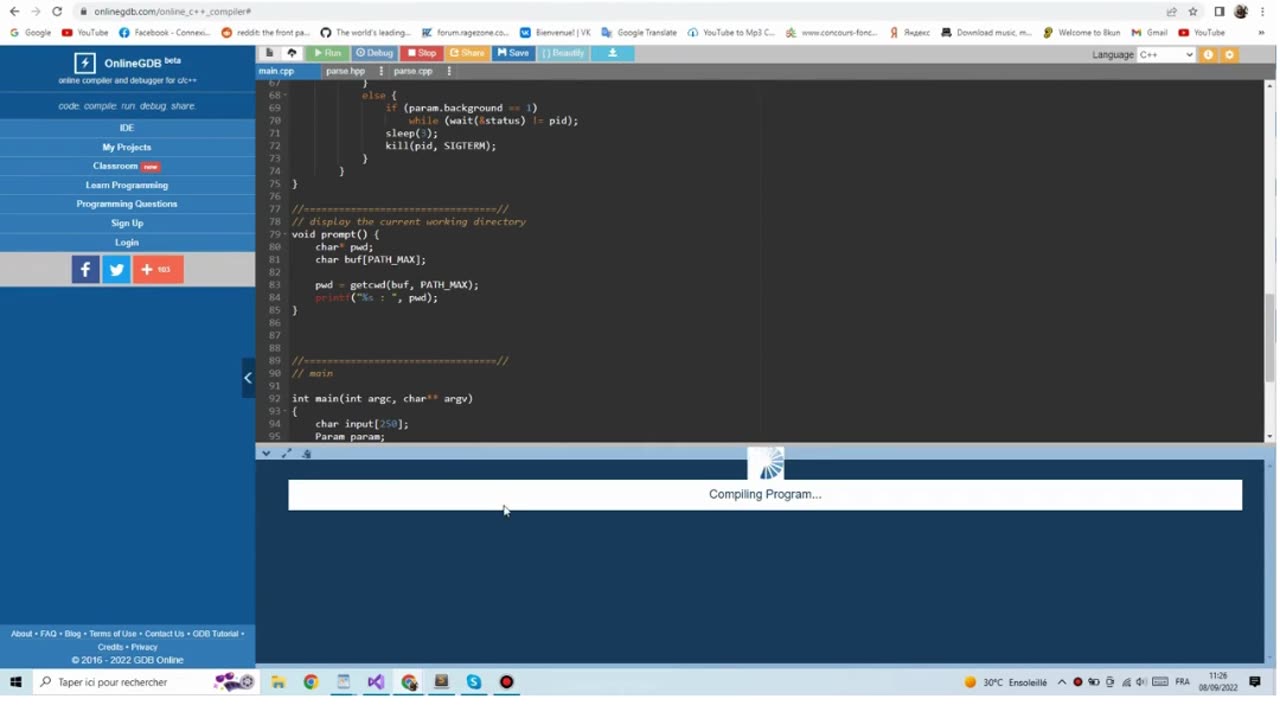The height and width of the screenshot is (720, 1280).
Task: Share on Twitter via the sidebar icon
Action: click(116, 269)
